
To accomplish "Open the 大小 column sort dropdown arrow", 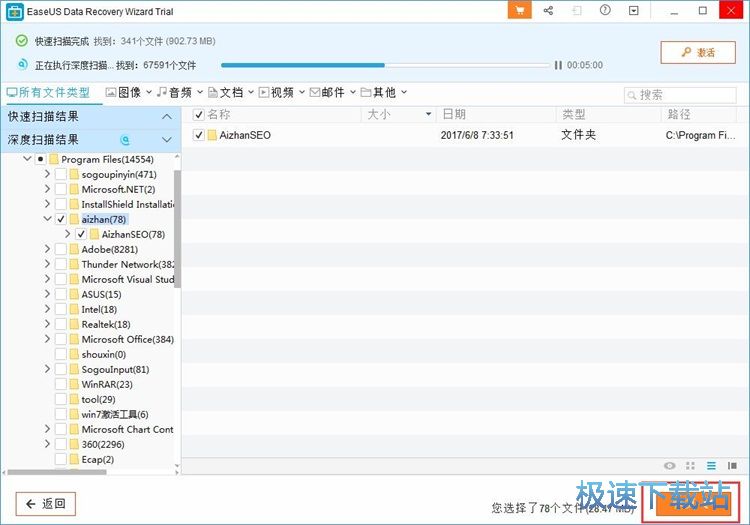I will click(x=429, y=114).
